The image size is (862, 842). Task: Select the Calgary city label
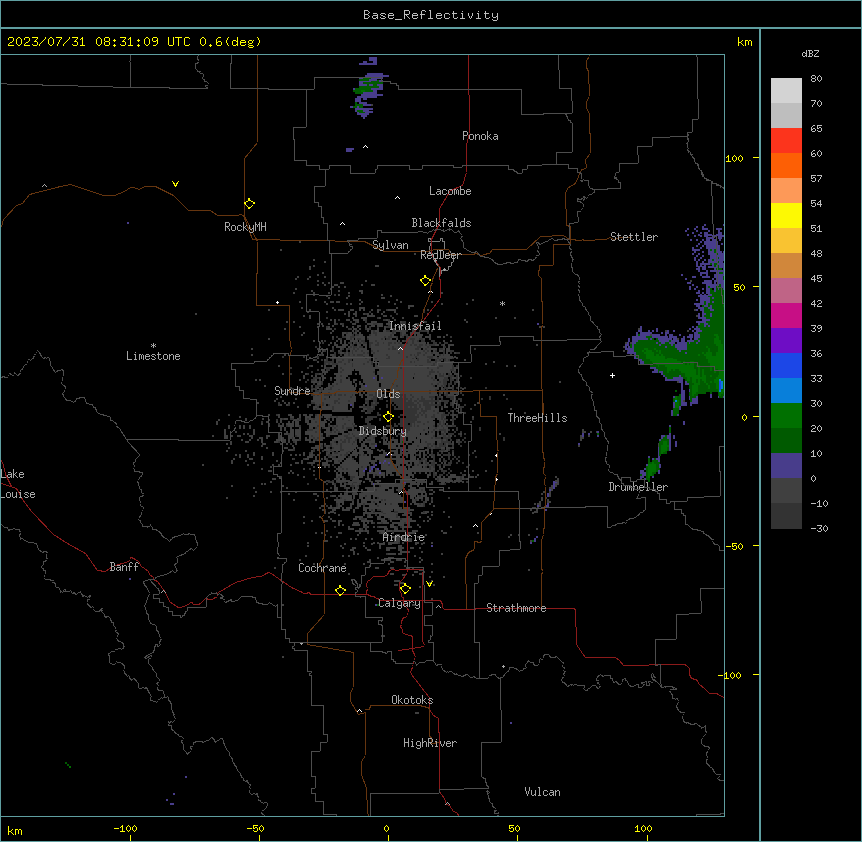pos(399,603)
